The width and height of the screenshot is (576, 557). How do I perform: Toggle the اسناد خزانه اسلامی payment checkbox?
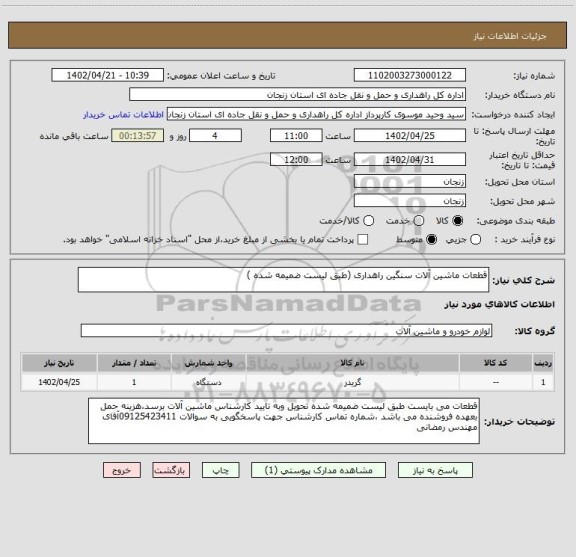pyautogui.click(x=363, y=240)
